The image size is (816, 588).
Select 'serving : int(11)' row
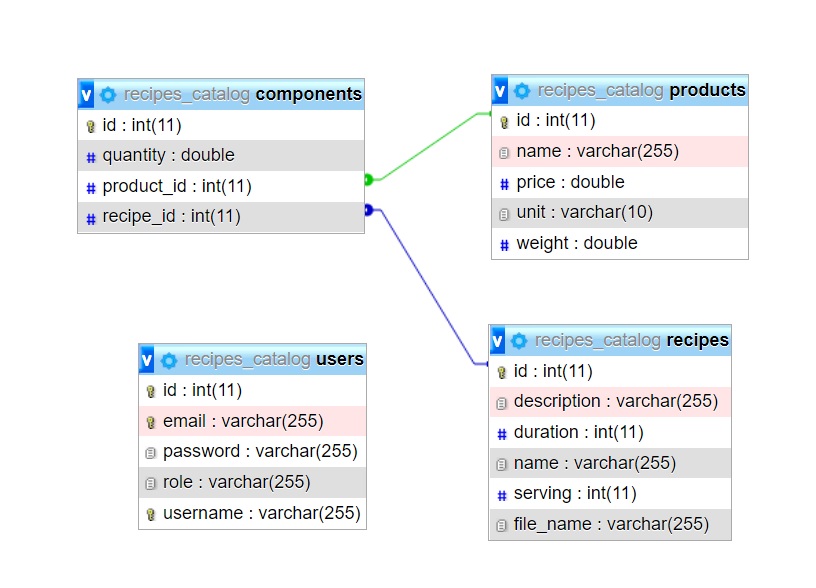(x=610, y=493)
